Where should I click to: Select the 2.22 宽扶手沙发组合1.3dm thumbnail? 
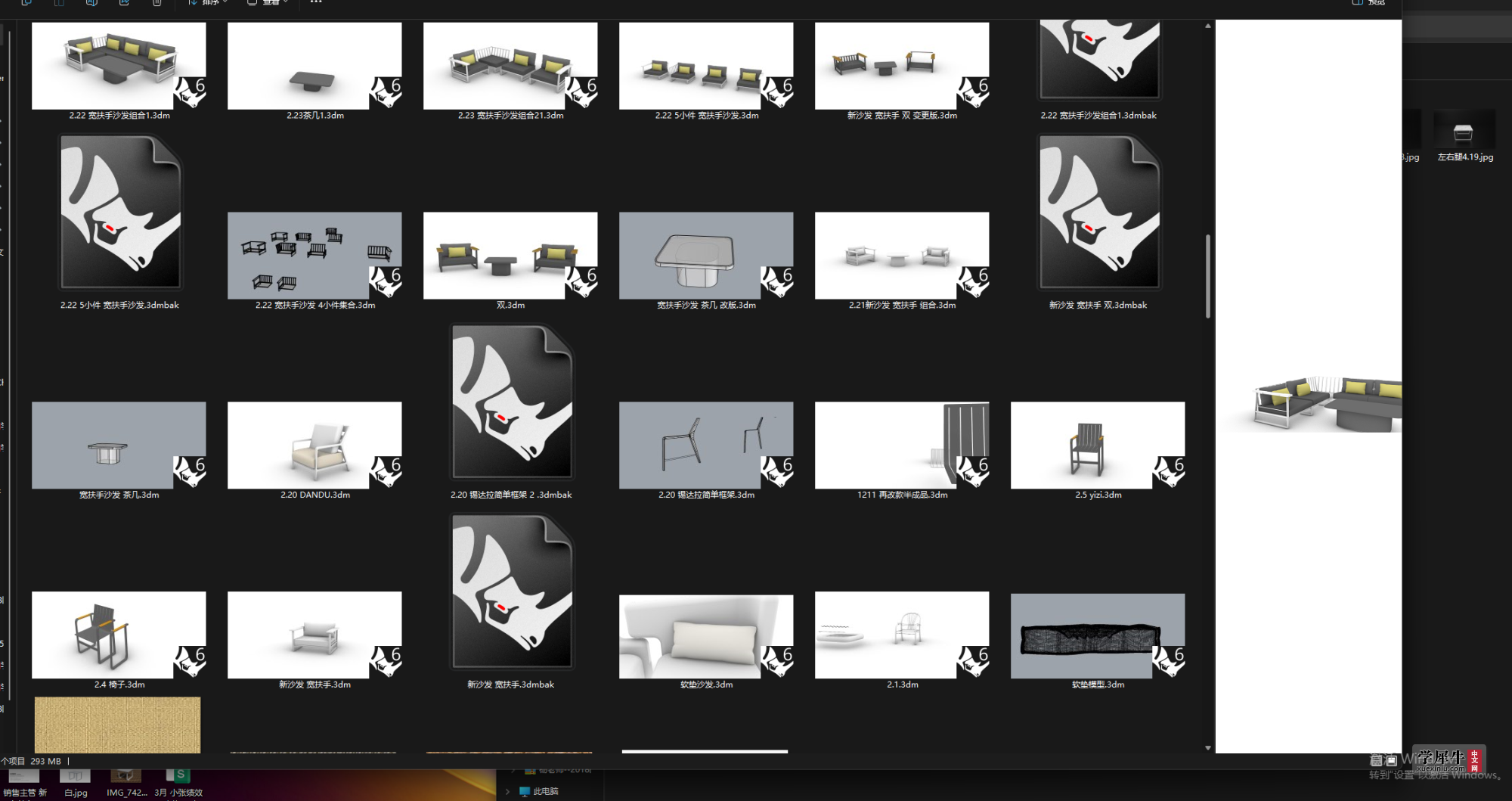pos(119,66)
